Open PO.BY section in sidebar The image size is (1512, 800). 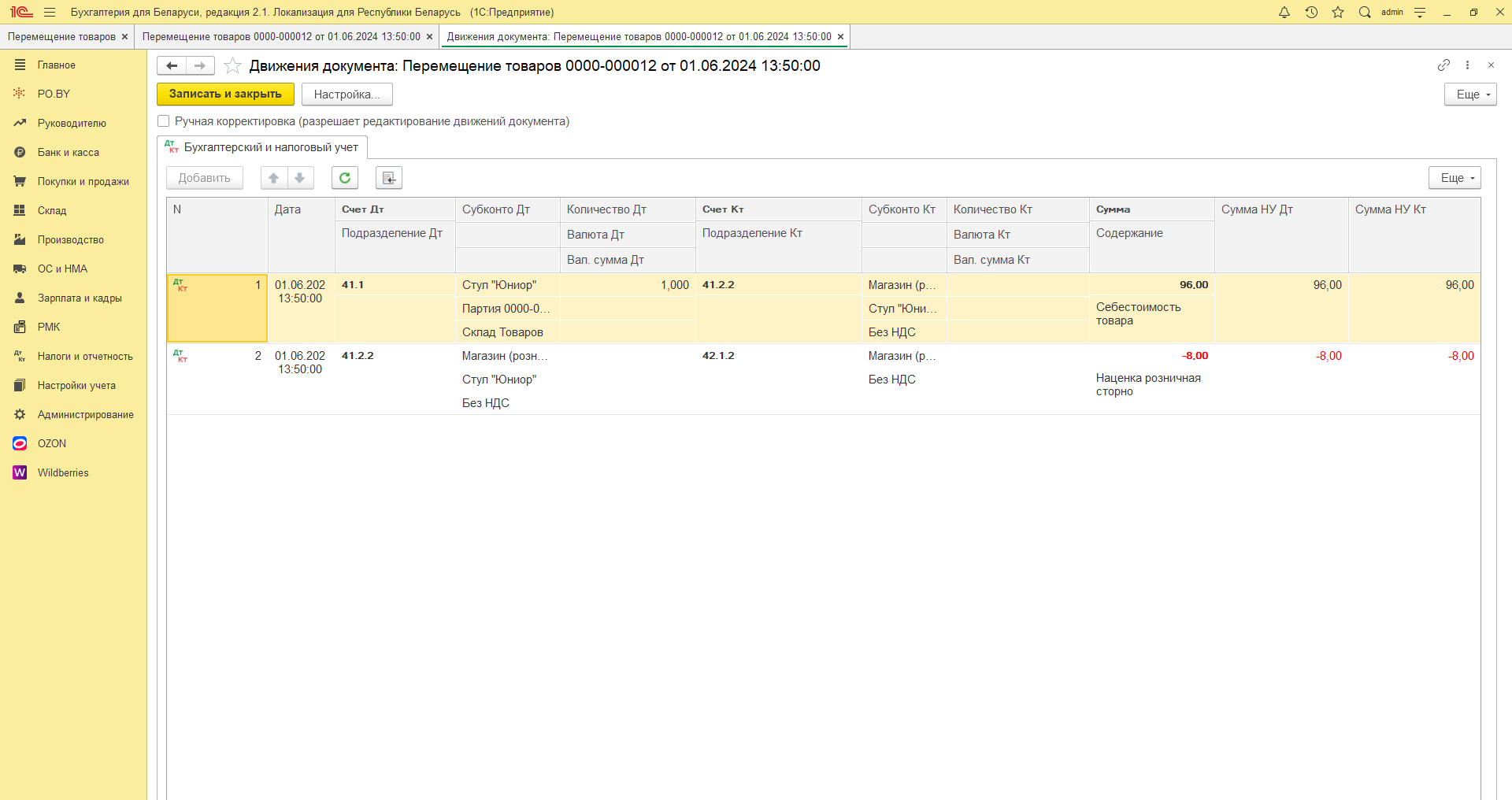(x=54, y=94)
